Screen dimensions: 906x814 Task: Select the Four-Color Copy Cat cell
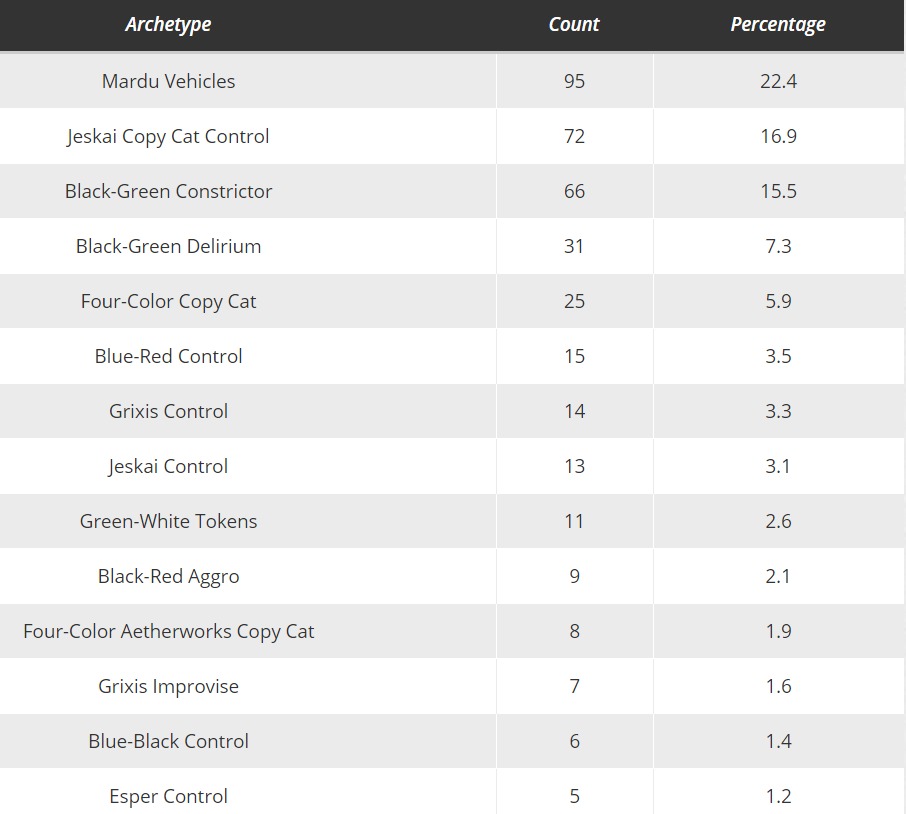(x=168, y=302)
